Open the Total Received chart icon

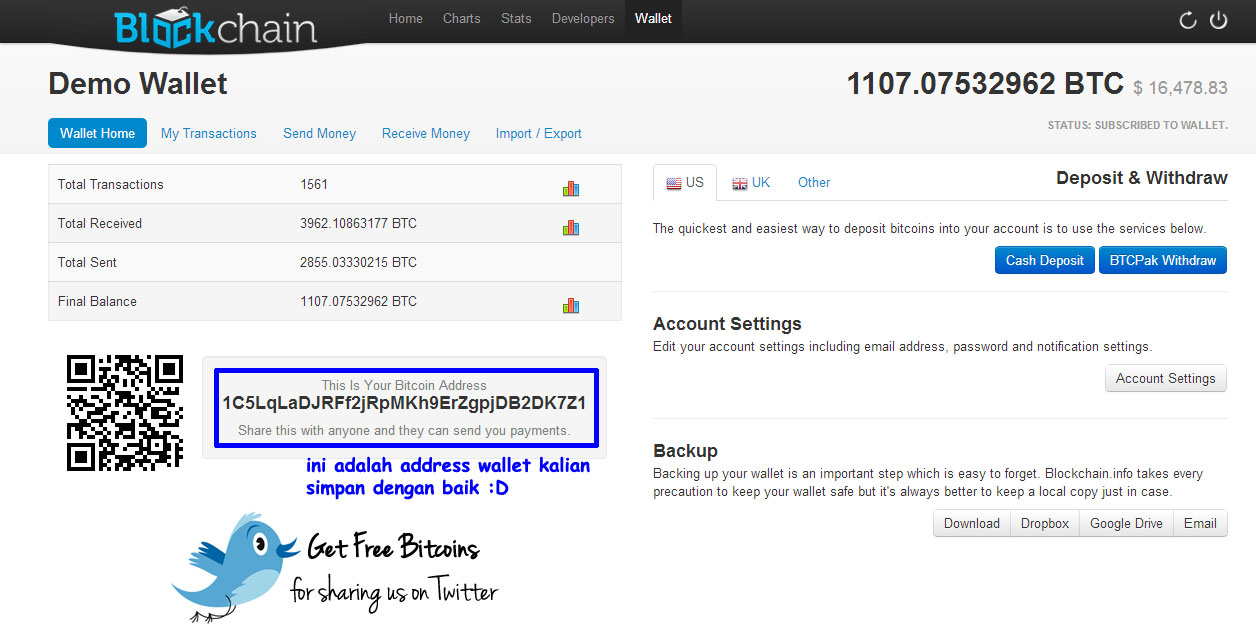tap(571, 227)
